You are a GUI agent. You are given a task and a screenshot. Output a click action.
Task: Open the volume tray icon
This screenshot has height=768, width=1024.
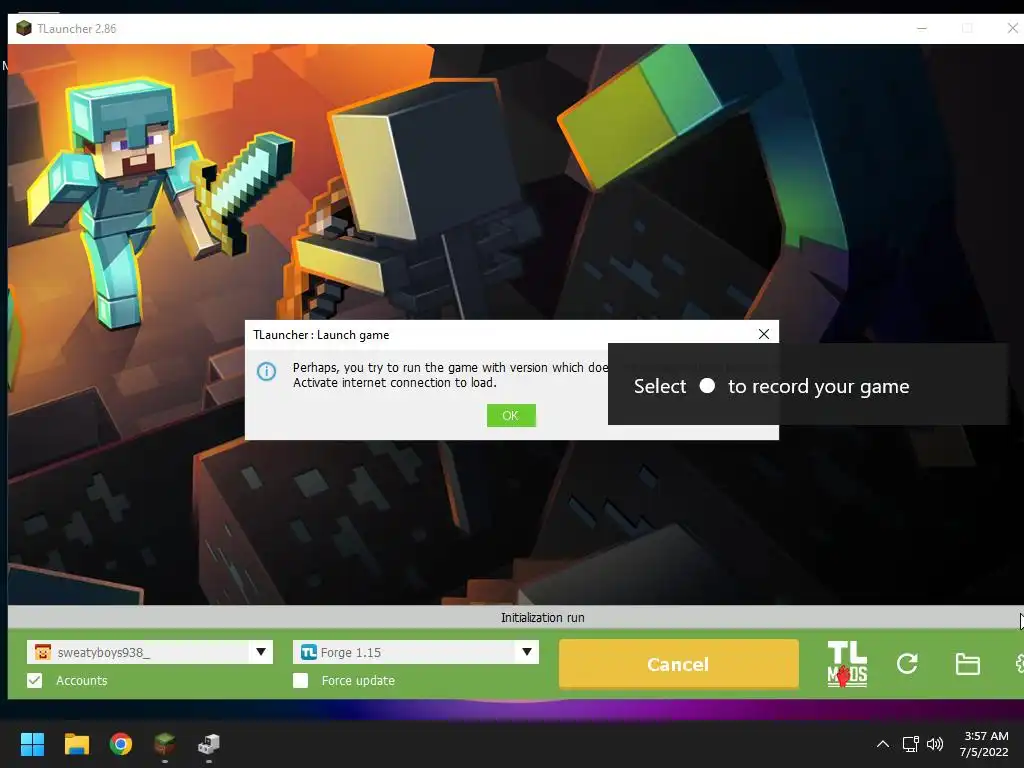click(935, 744)
